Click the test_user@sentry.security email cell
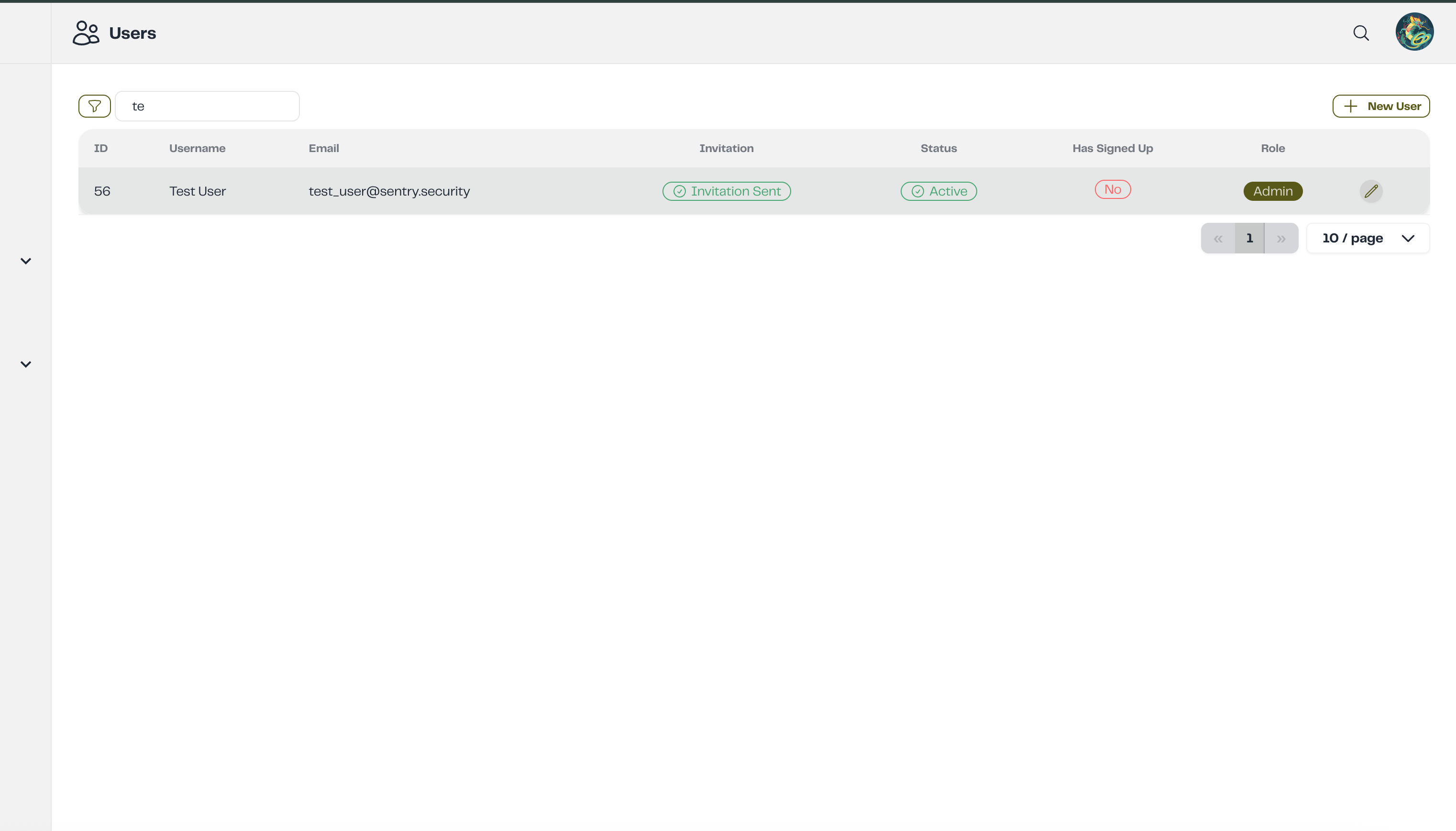Image resolution: width=1456 pixels, height=831 pixels. click(389, 191)
